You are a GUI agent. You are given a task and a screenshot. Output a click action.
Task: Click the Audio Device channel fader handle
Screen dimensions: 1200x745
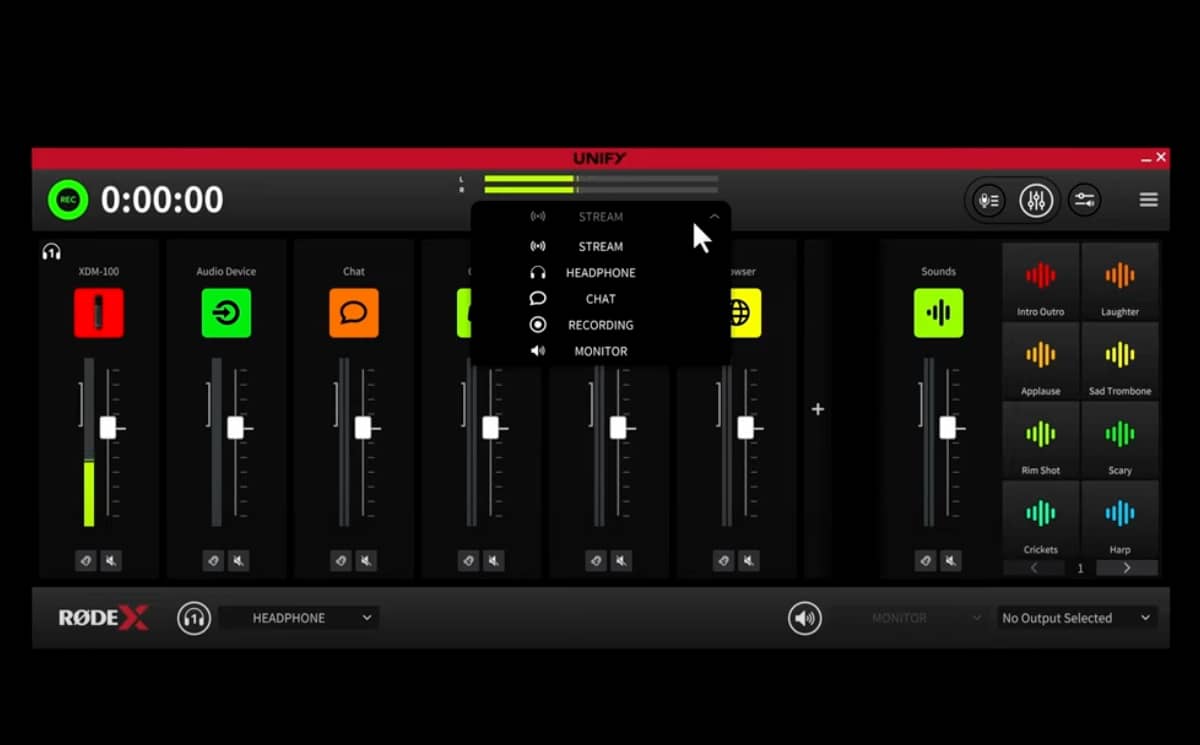click(235, 428)
